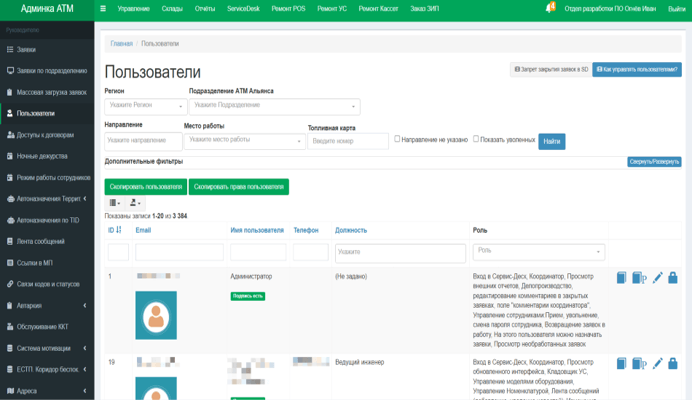
Task: Open the column visibility dropdown button
Action: 115,203
